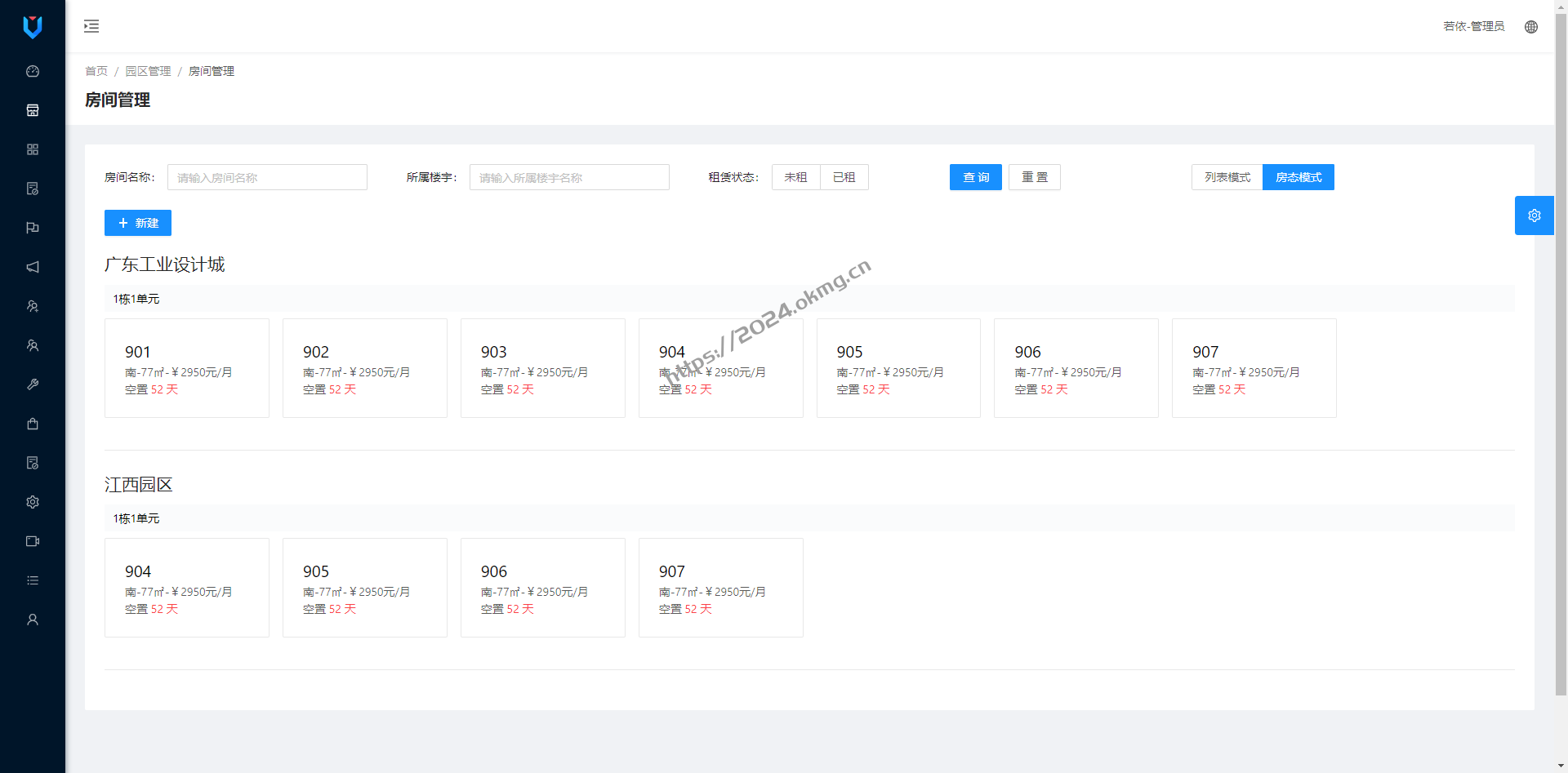The image size is (1568, 773).
Task: Open the flag icon menu item
Action: (x=33, y=228)
